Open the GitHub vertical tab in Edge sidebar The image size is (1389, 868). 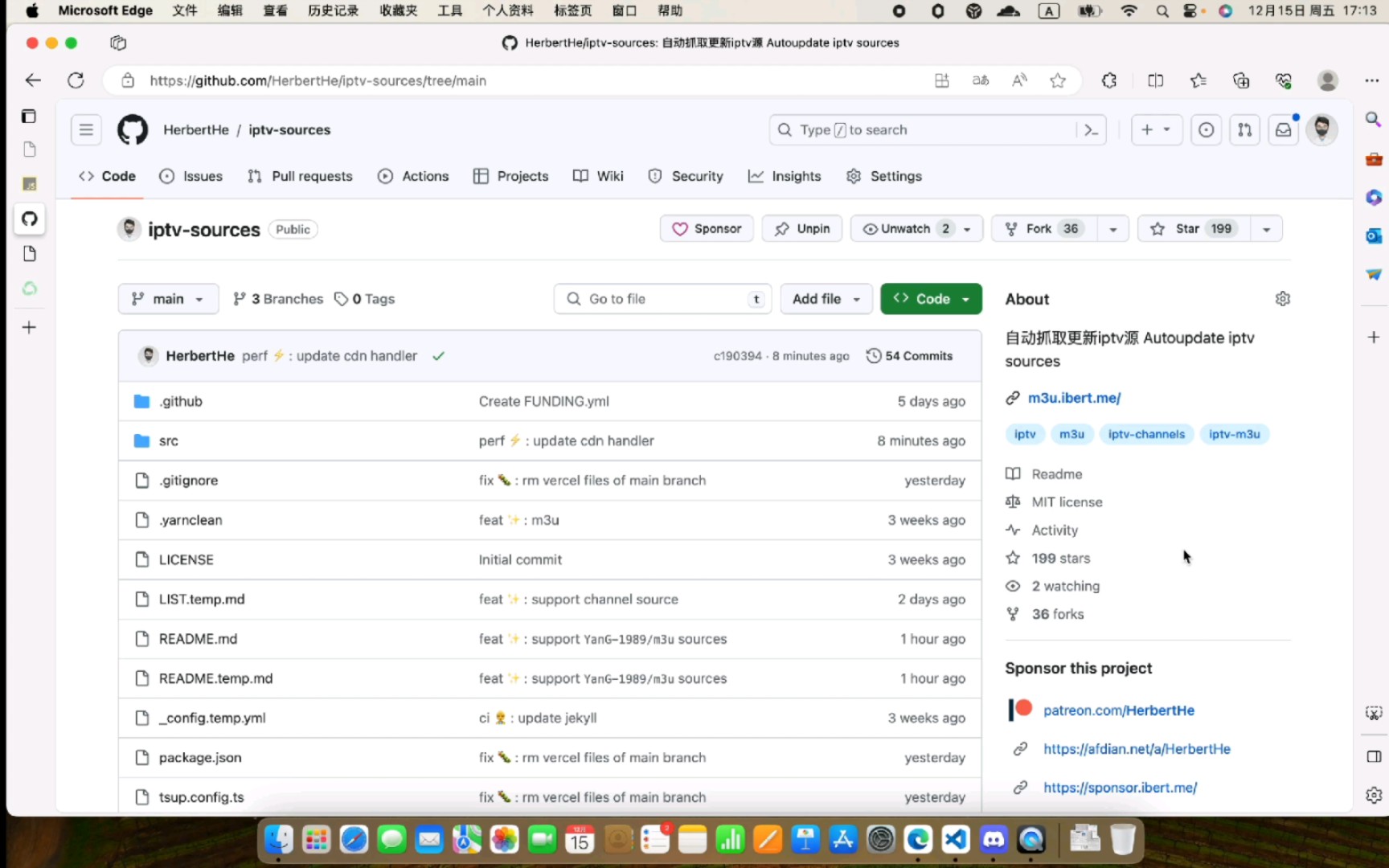[x=30, y=219]
